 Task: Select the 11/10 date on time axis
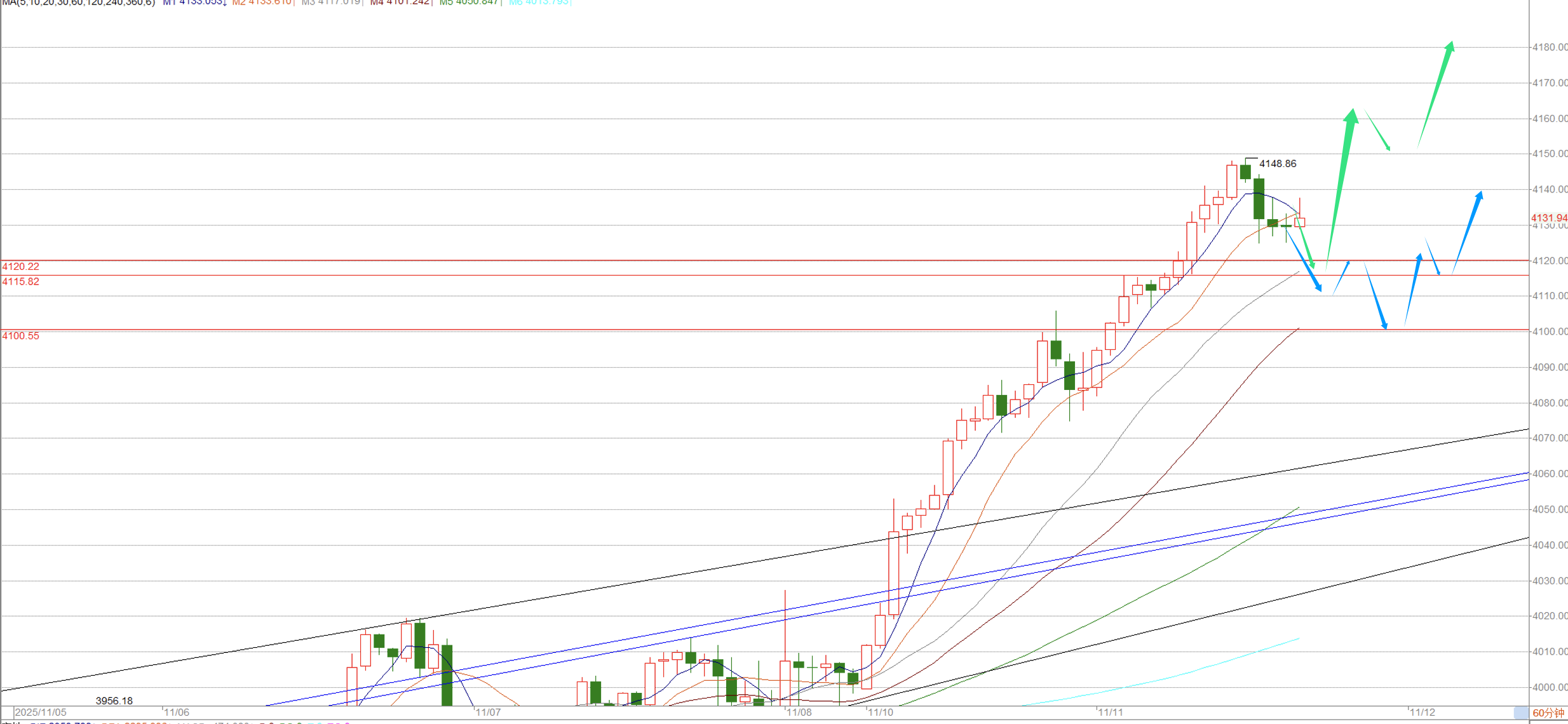[881, 713]
